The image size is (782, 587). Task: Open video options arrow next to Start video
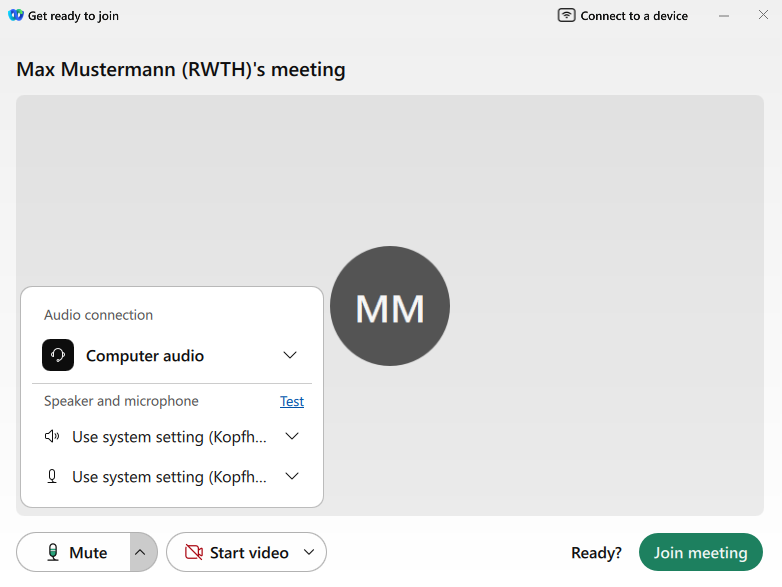click(x=309, y=553)
